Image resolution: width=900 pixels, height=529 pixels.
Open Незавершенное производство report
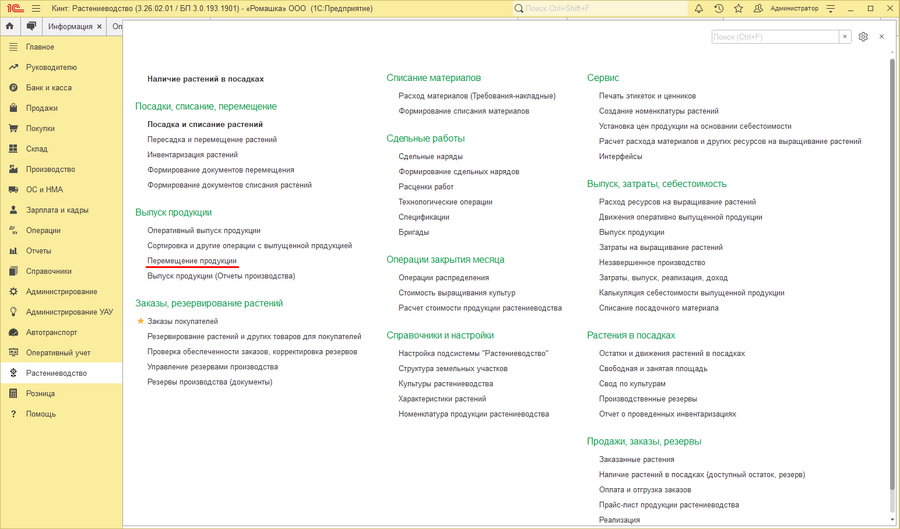click(652, 263)
